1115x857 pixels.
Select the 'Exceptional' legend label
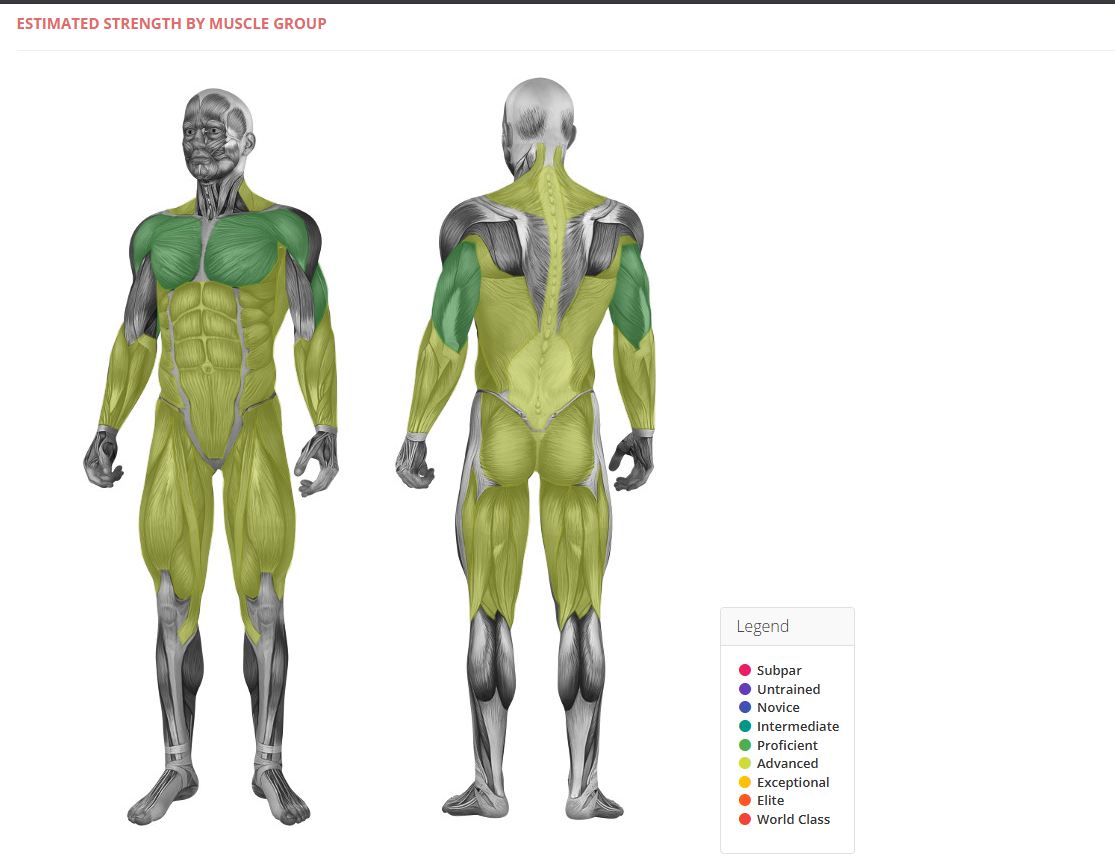(793, 782)
